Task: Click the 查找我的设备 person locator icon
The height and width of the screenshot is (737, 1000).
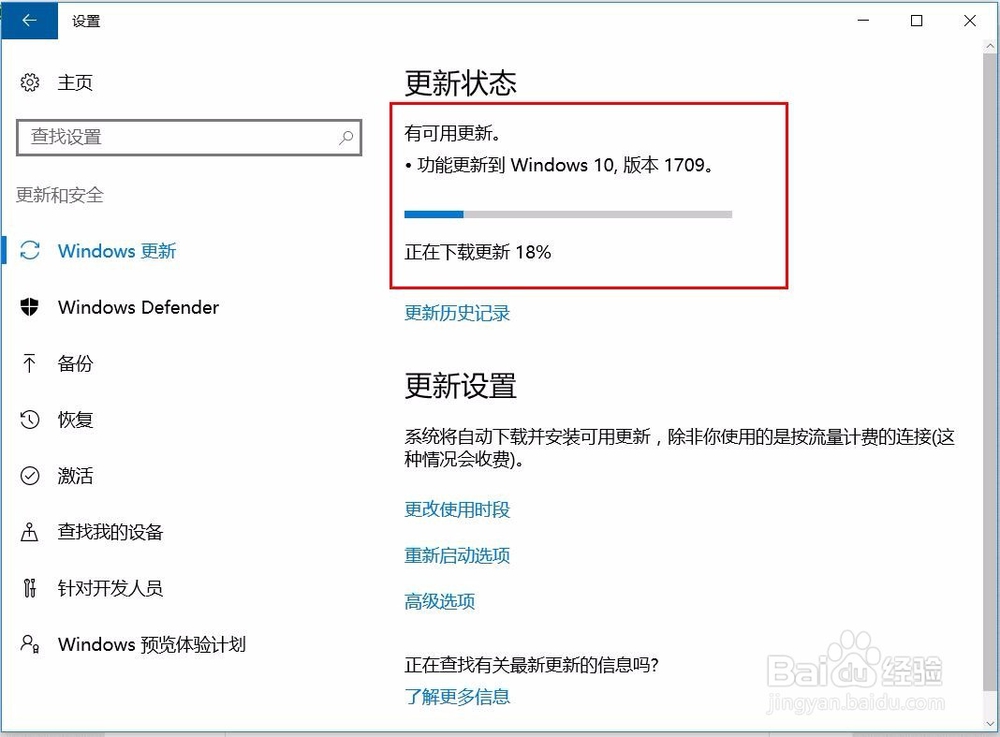Action: point(29,532)
